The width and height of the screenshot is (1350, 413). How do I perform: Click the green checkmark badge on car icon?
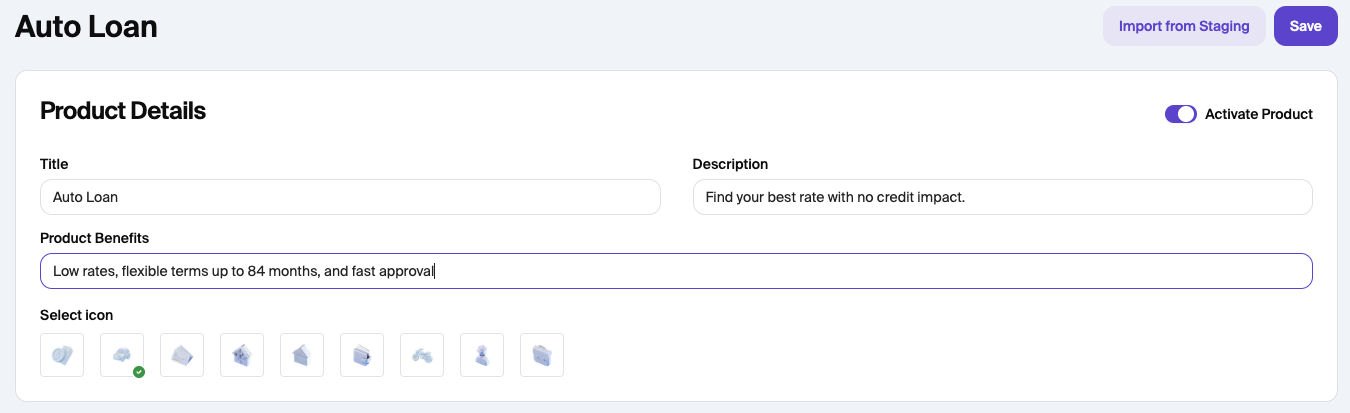[x=139, y=372]
